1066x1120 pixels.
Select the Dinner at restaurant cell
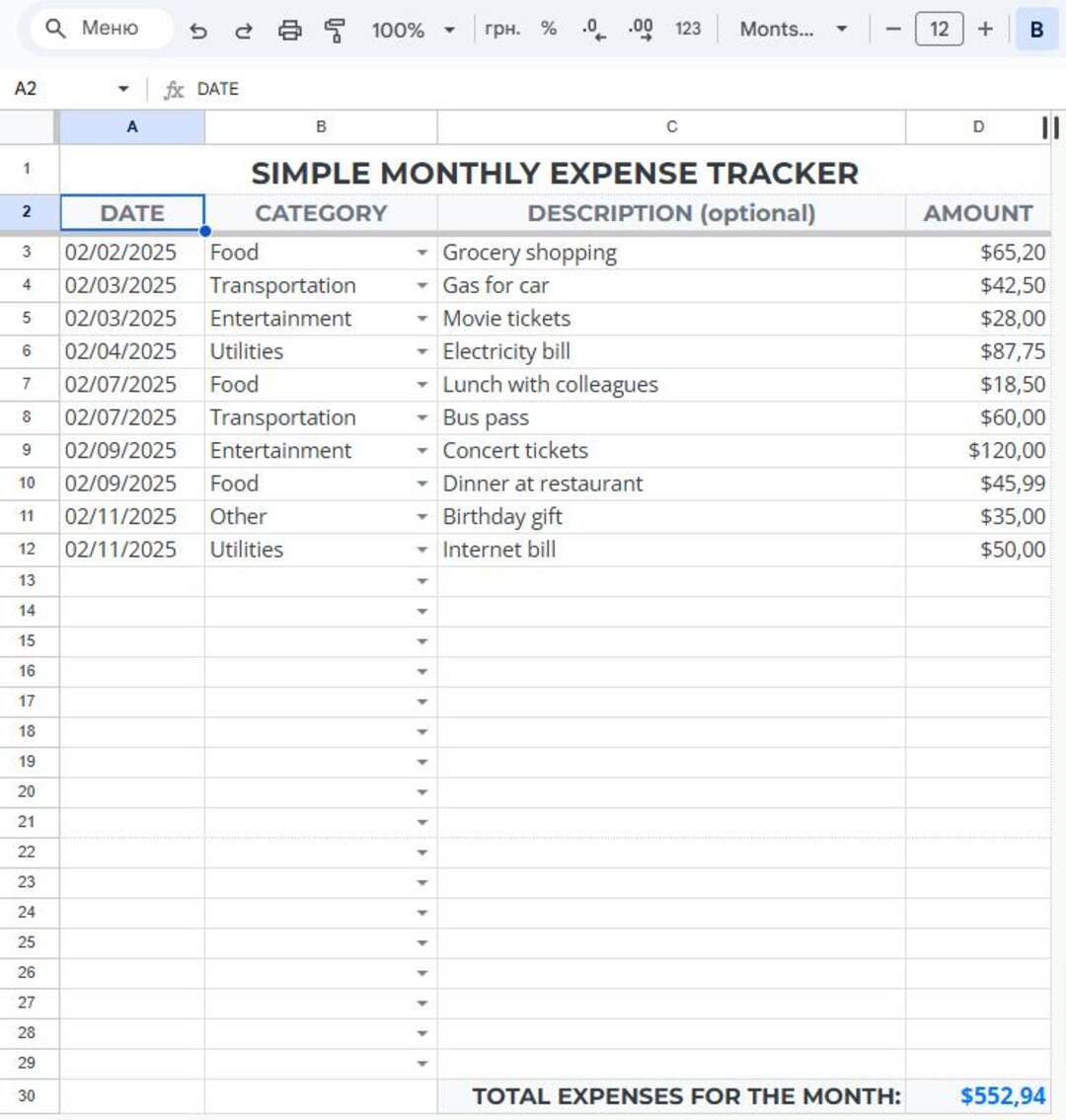671,484
